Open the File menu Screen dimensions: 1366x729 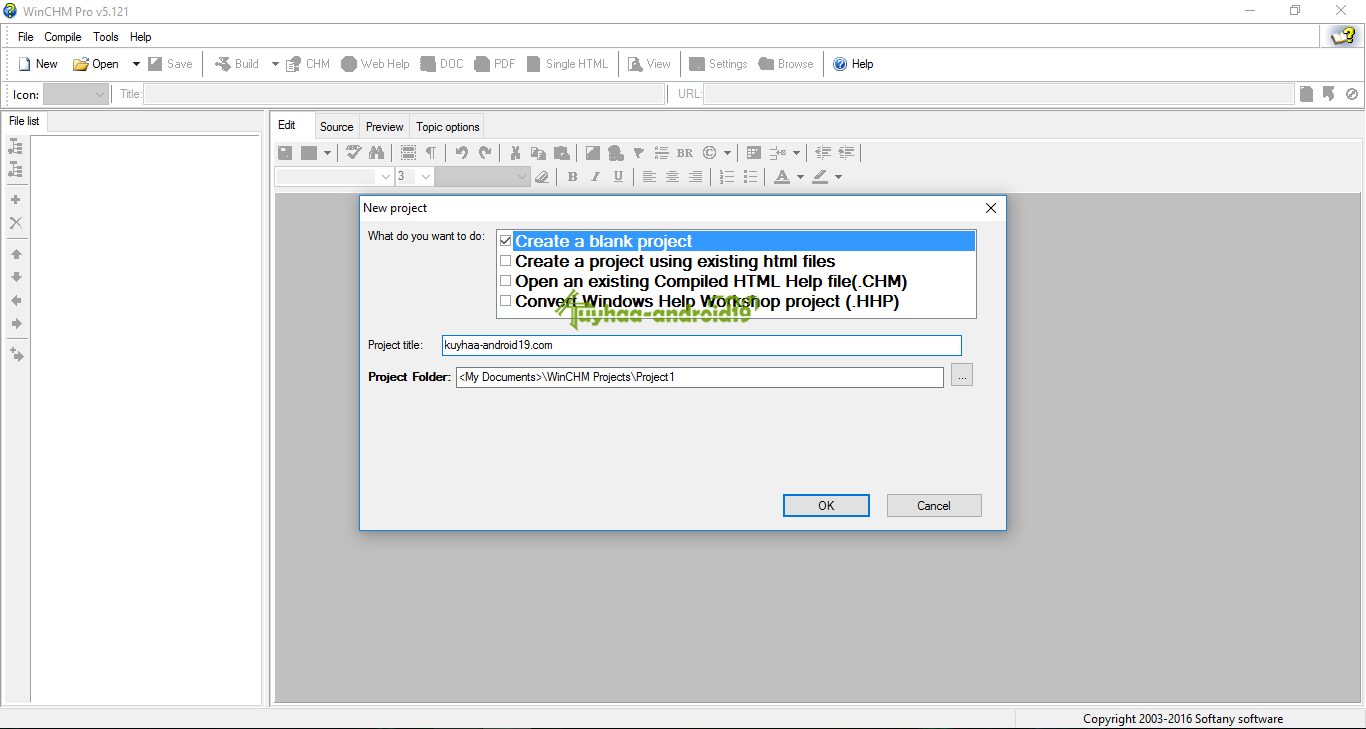[26, 37]
